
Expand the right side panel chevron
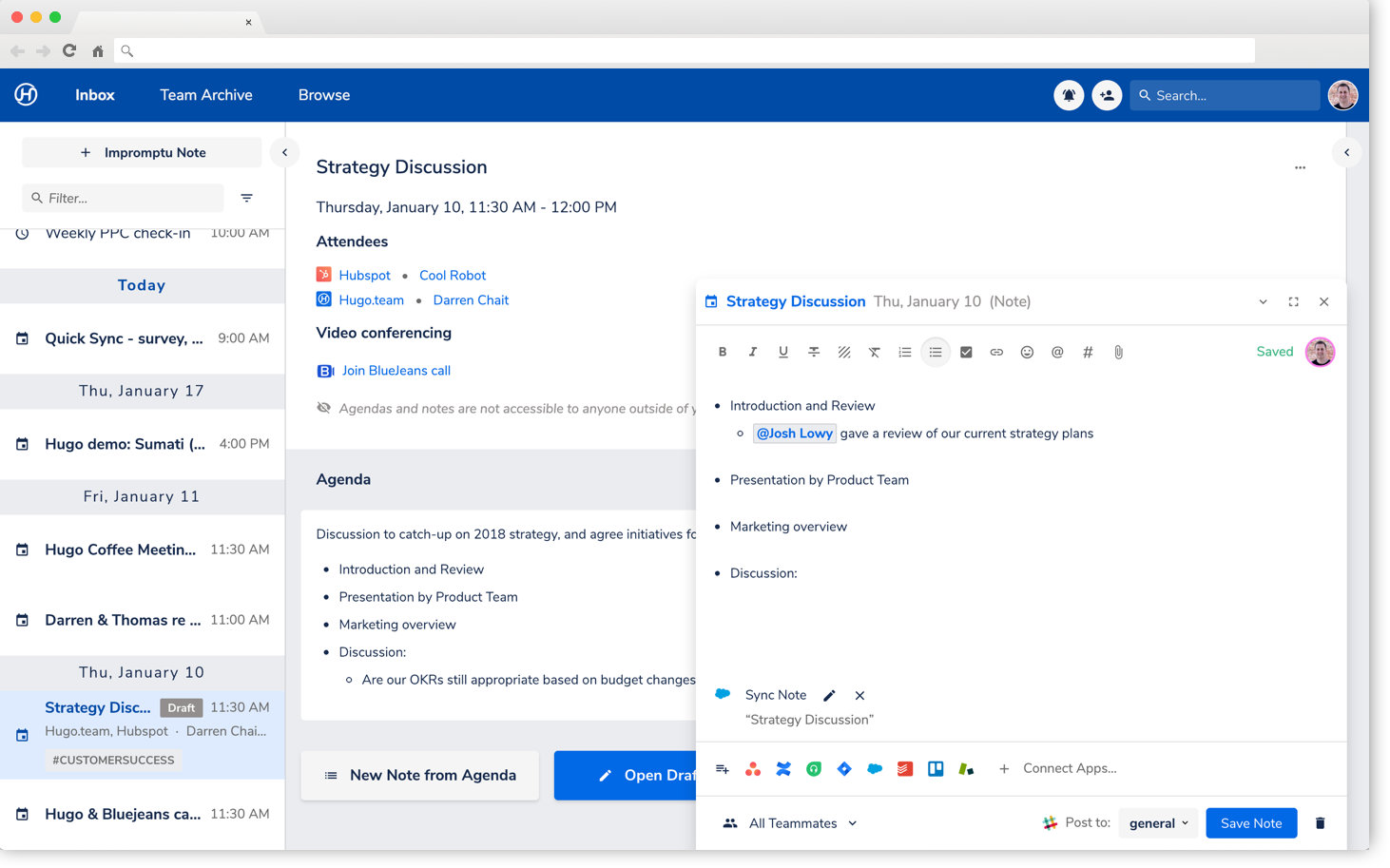click(1346, 152)
